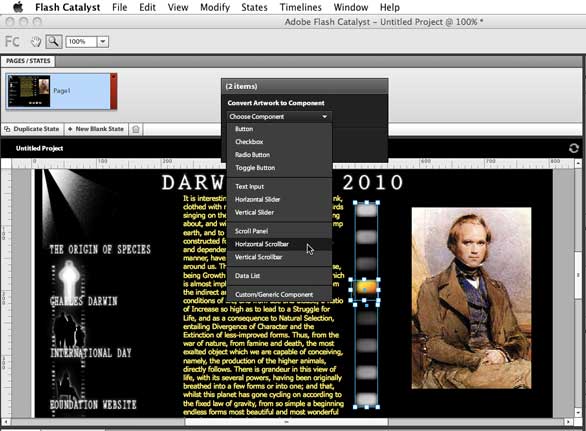Choose Horizontal Scrollbar from the component list
Screen dimensions: 586x431
279,244
